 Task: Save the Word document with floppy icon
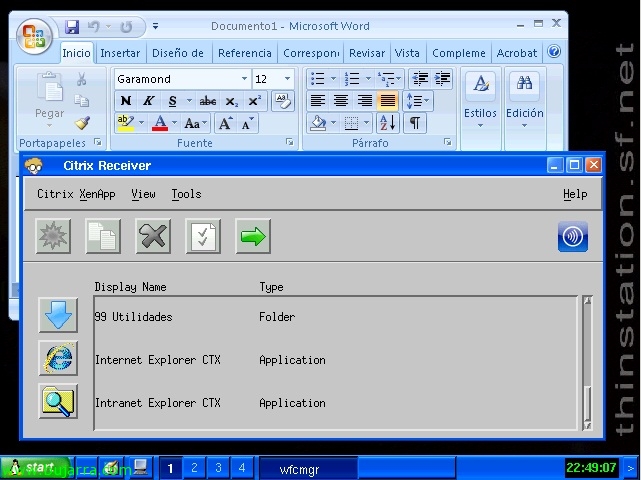coord(72,27)
